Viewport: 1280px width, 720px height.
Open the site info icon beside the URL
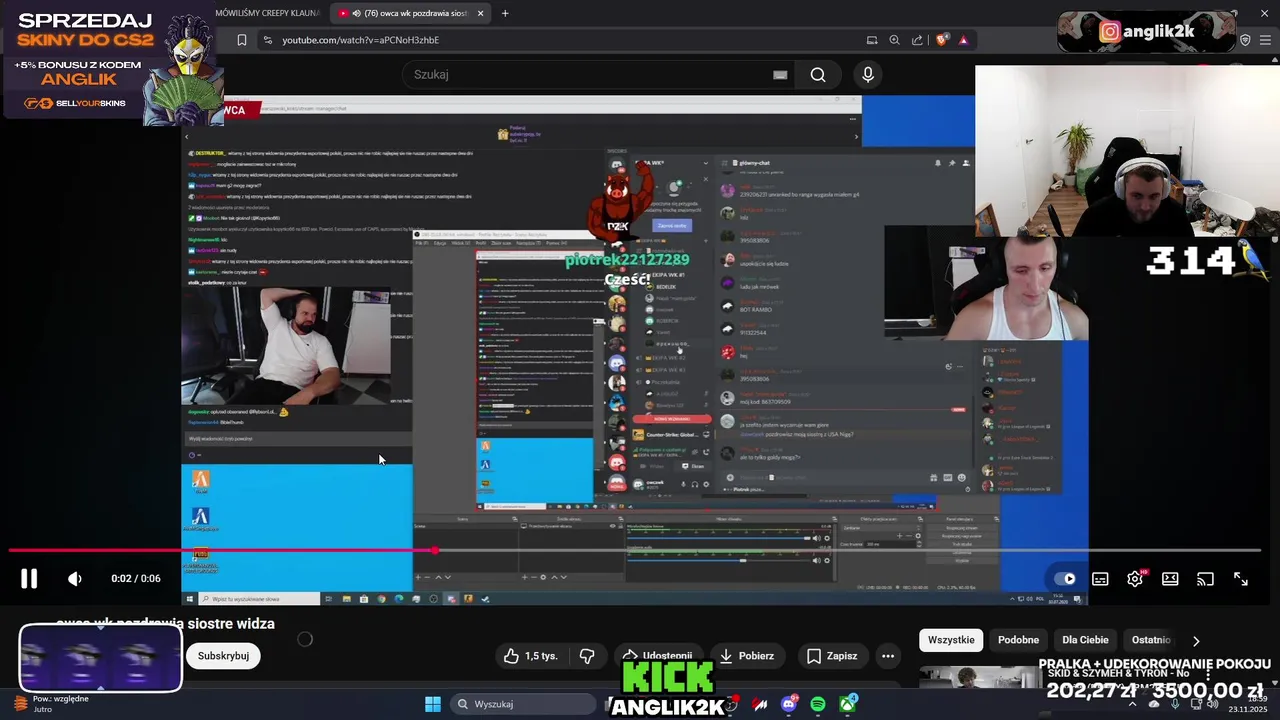pyautogui.click(x=267, y=40)
